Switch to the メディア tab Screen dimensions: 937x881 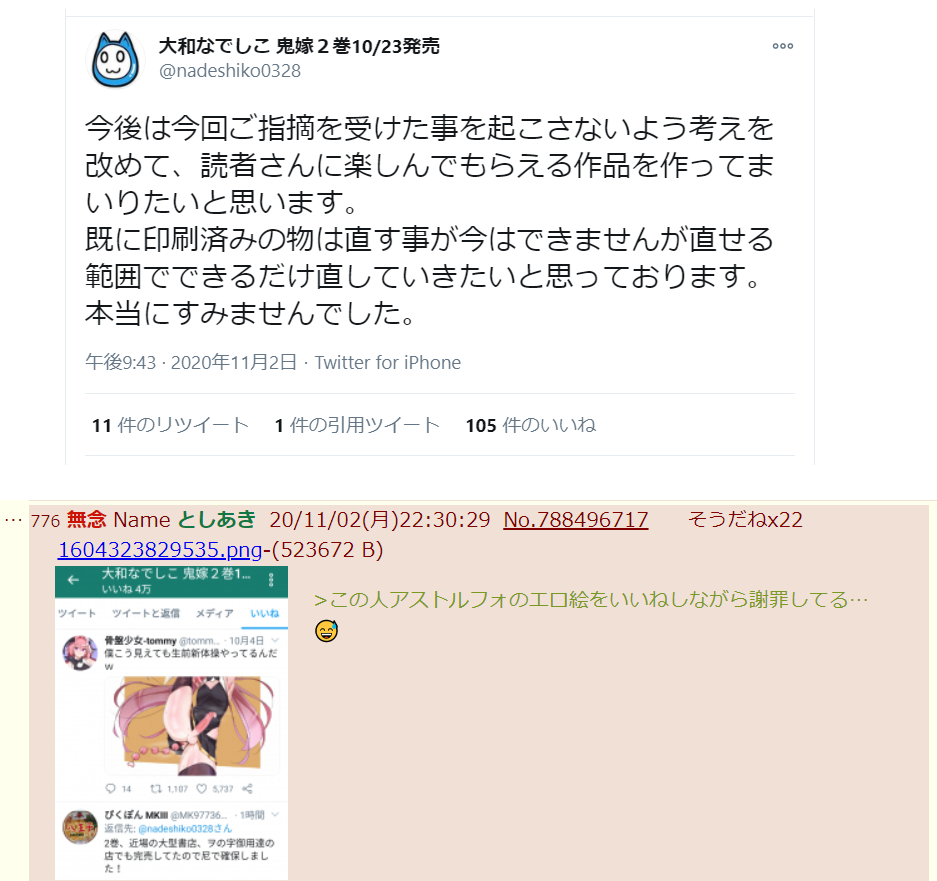pyautogui.click(x=215, y=613)
